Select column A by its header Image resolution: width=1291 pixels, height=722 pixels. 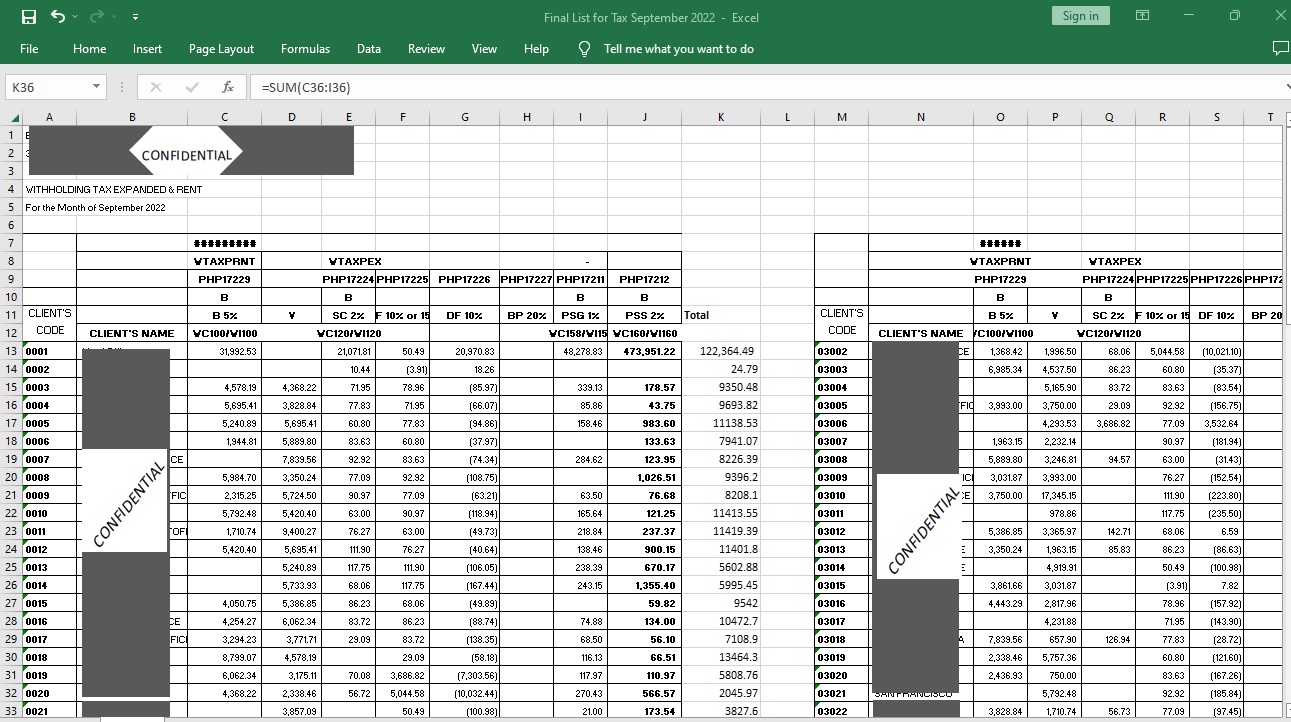click(49, 118)
